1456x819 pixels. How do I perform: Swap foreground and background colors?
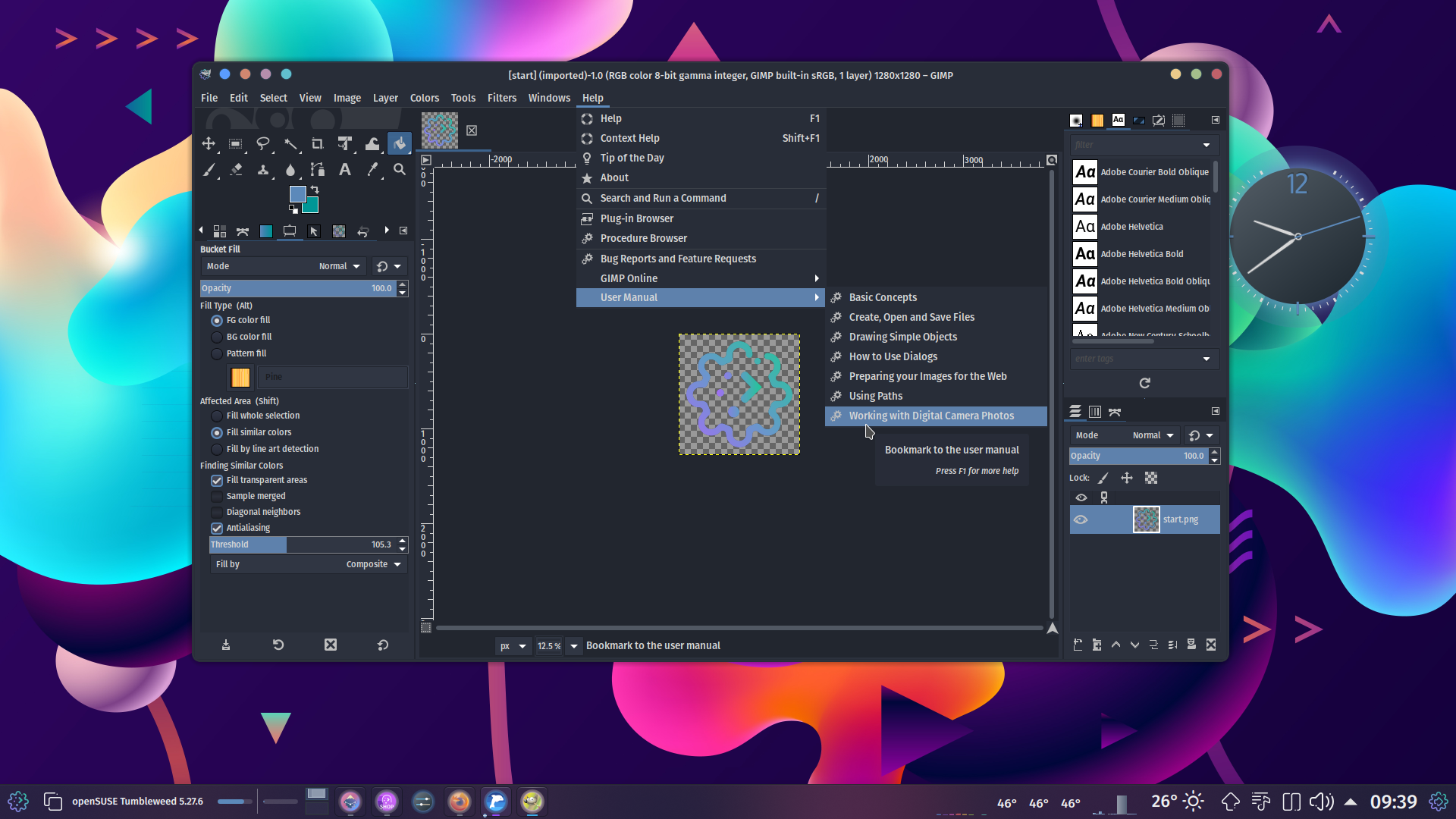315,189
